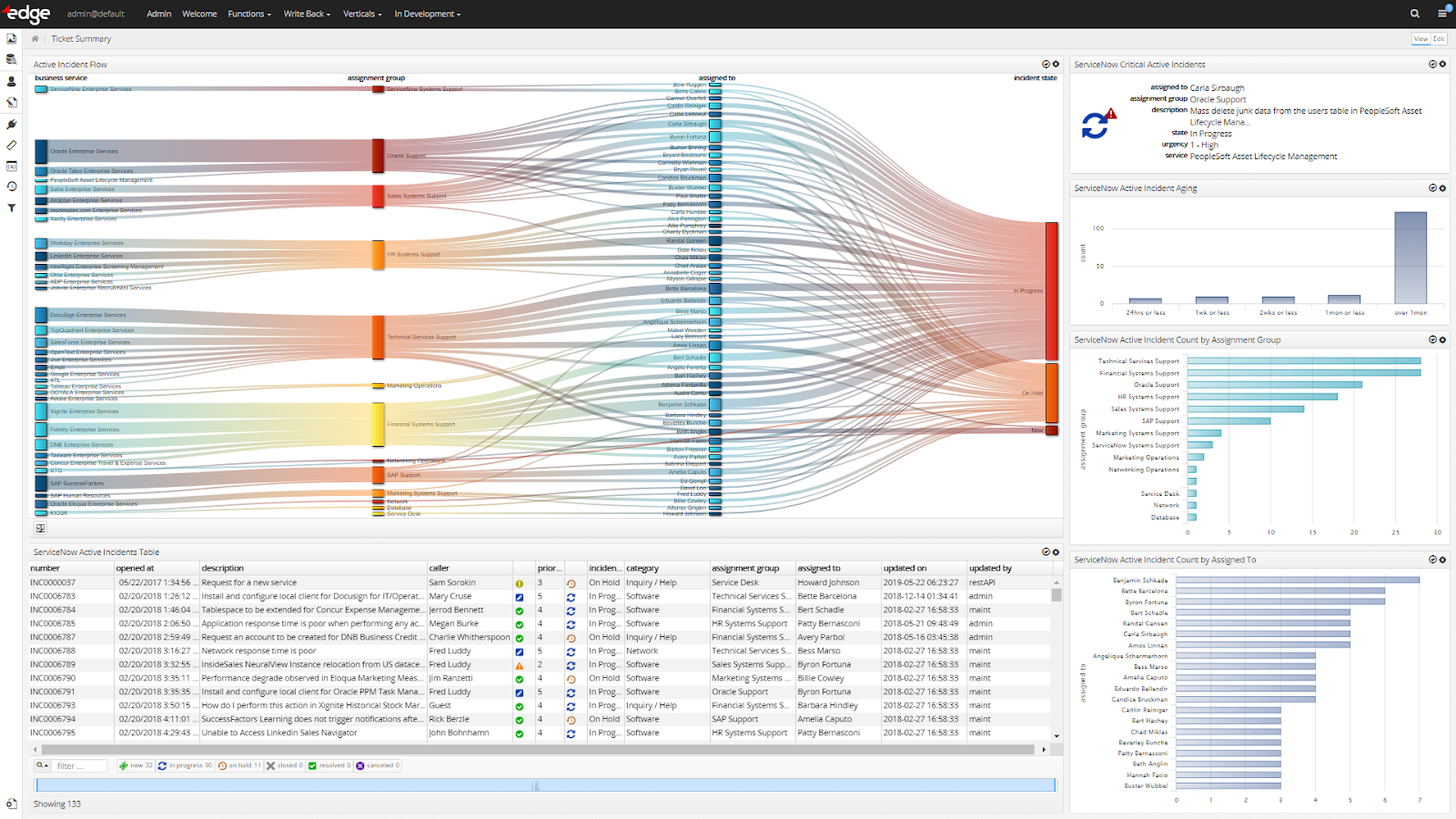The height and width of the screenshot is (819, 1456).
Task: Open the page edit icon in sidebar
Action: [x=12, y=102]
